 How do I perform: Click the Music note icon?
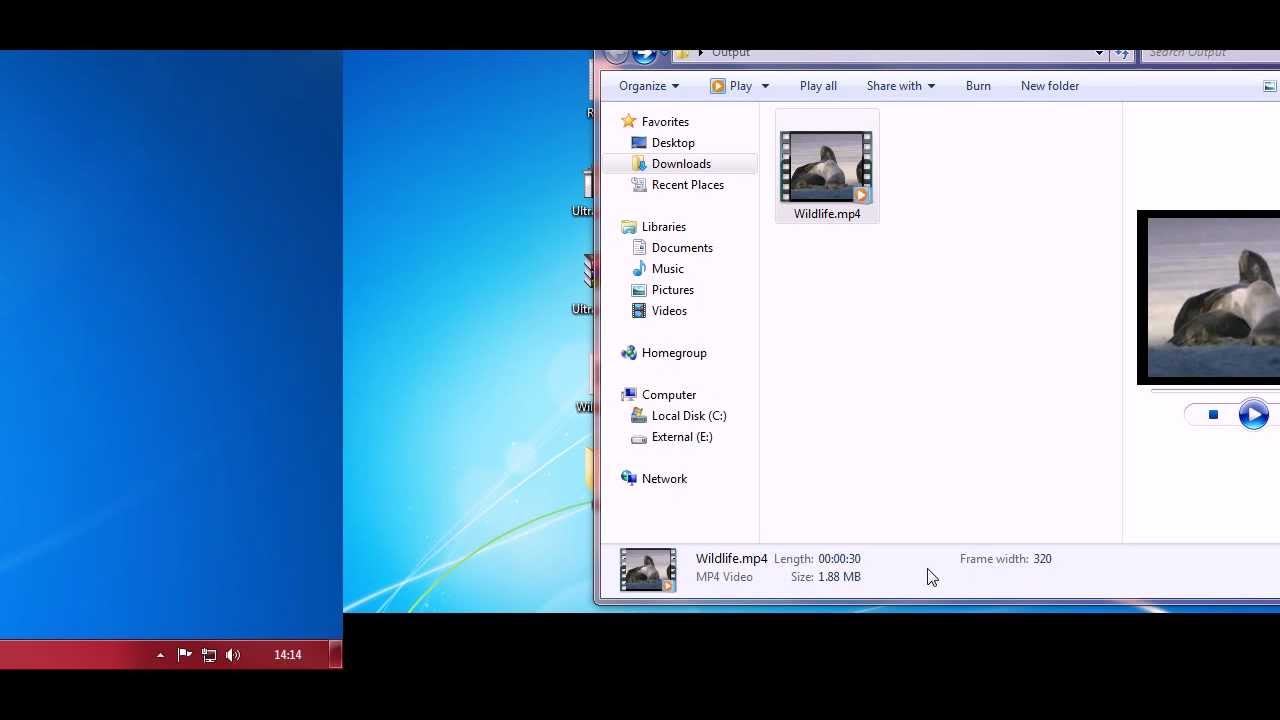tap(639, 269)
